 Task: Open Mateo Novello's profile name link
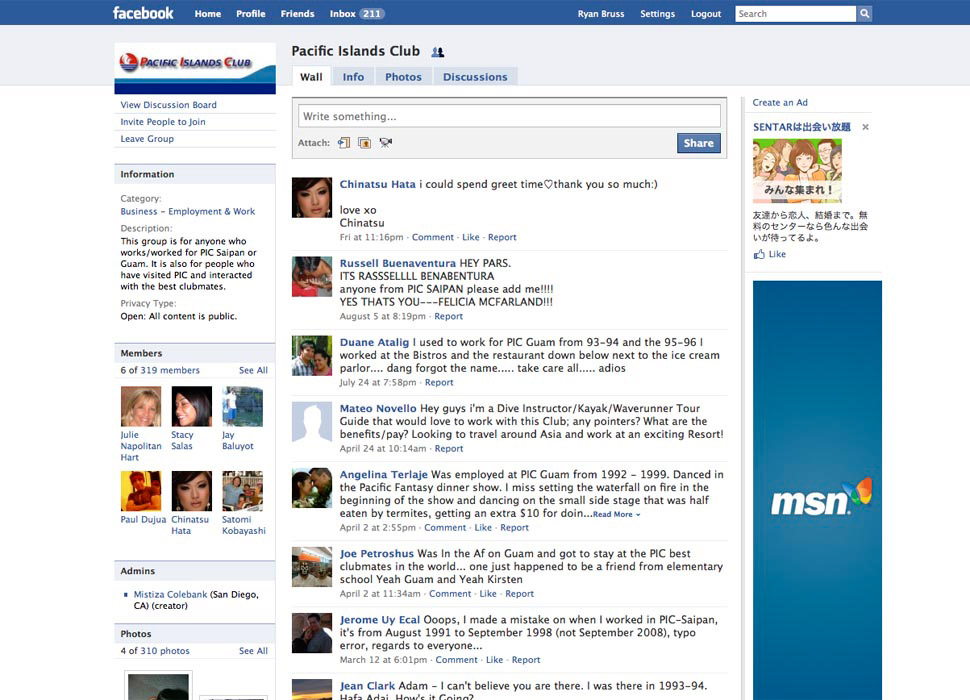point(378,408)
